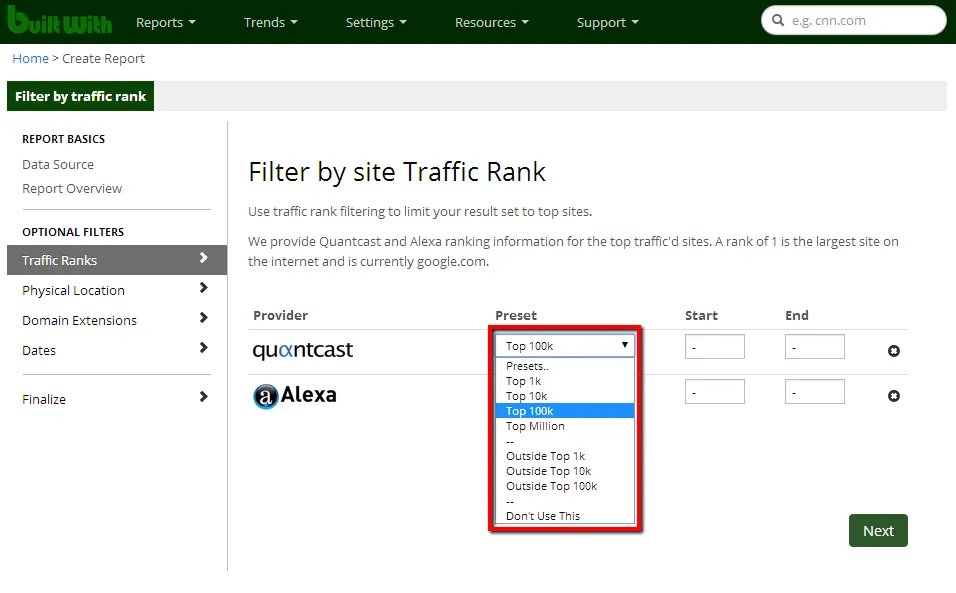Click the search magnifier icon
The image size is (956, 593).
tap(779, 21)
